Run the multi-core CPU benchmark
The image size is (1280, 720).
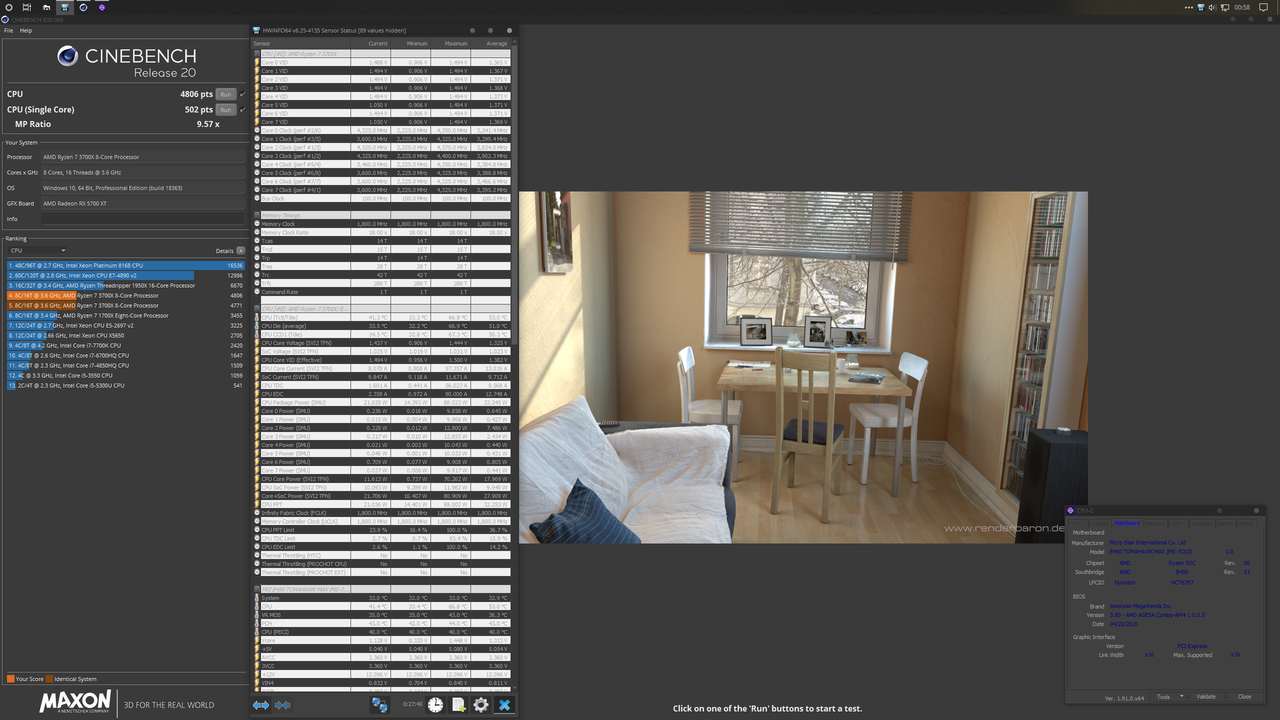coord(226,94)
